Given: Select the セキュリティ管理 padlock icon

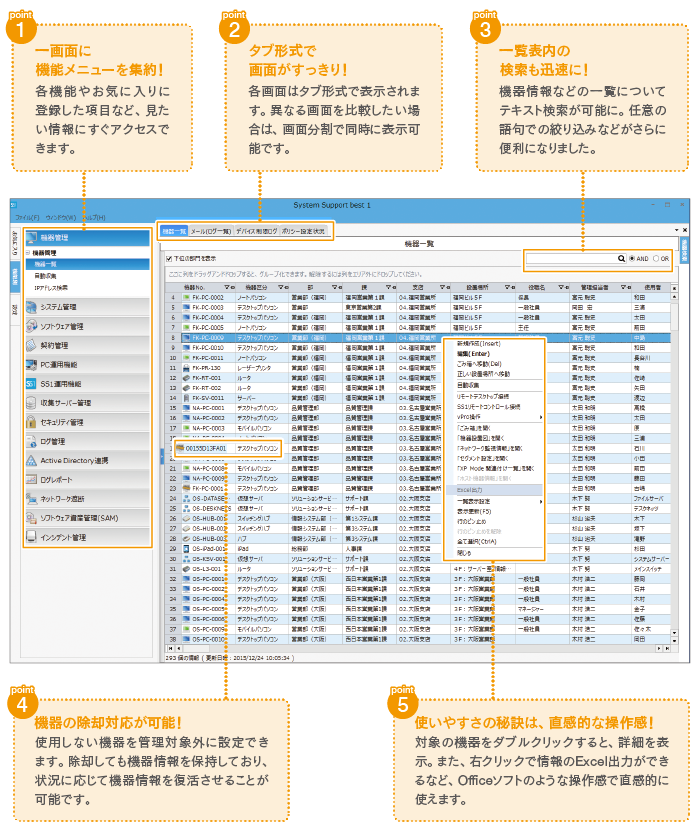Looking at the screenshot, I should click(x=32, y=422).
